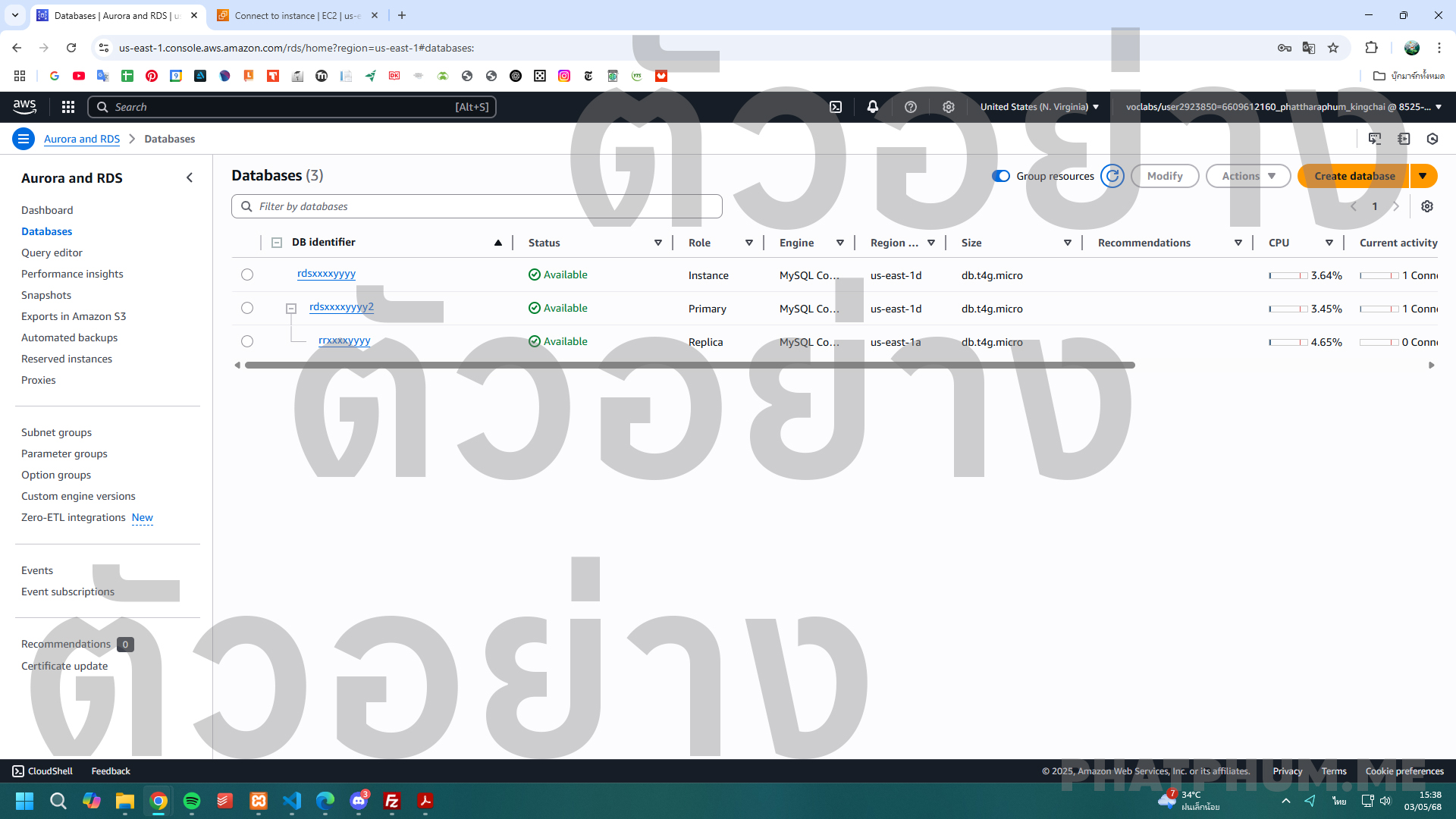Launch CloudShell from the top navigation bar
The width and height of the screenshot is (1456, 819).
pos(836,107)
